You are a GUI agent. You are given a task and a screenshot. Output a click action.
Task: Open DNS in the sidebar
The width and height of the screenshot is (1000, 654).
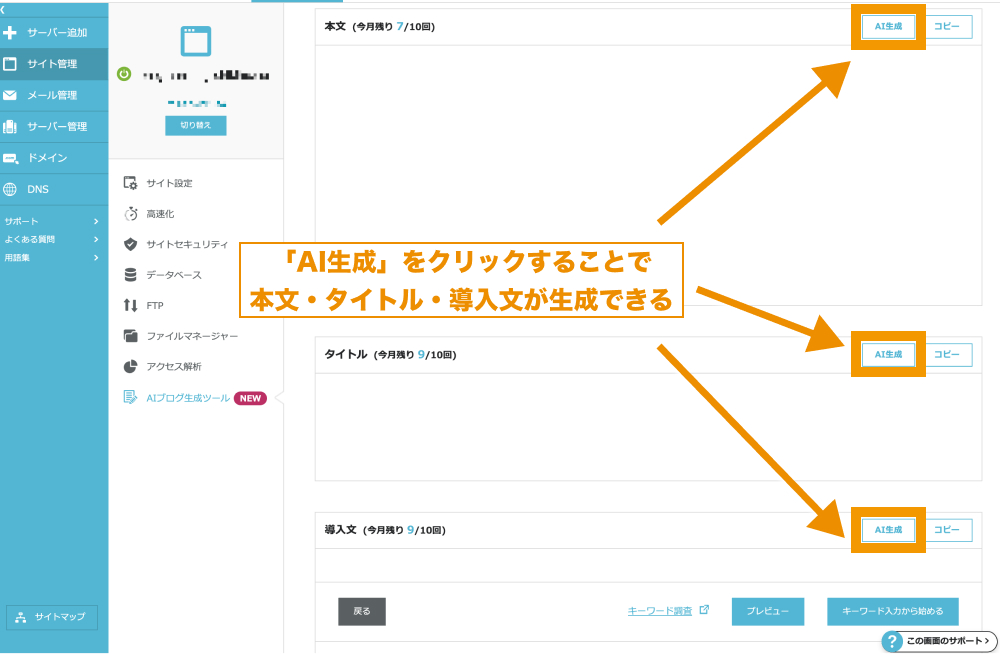pos(54,190)
